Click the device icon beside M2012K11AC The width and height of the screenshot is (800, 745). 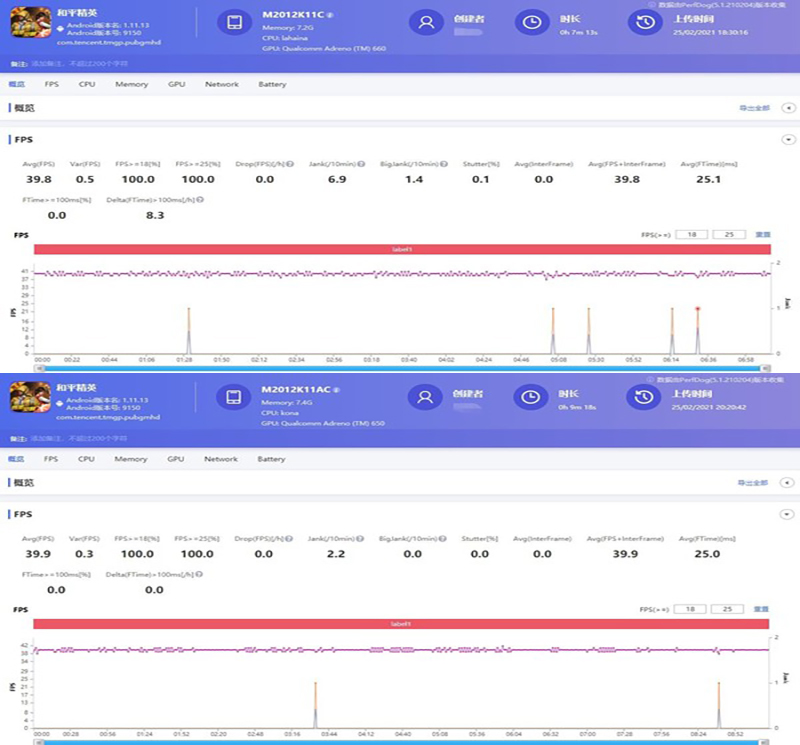[234, 397]
